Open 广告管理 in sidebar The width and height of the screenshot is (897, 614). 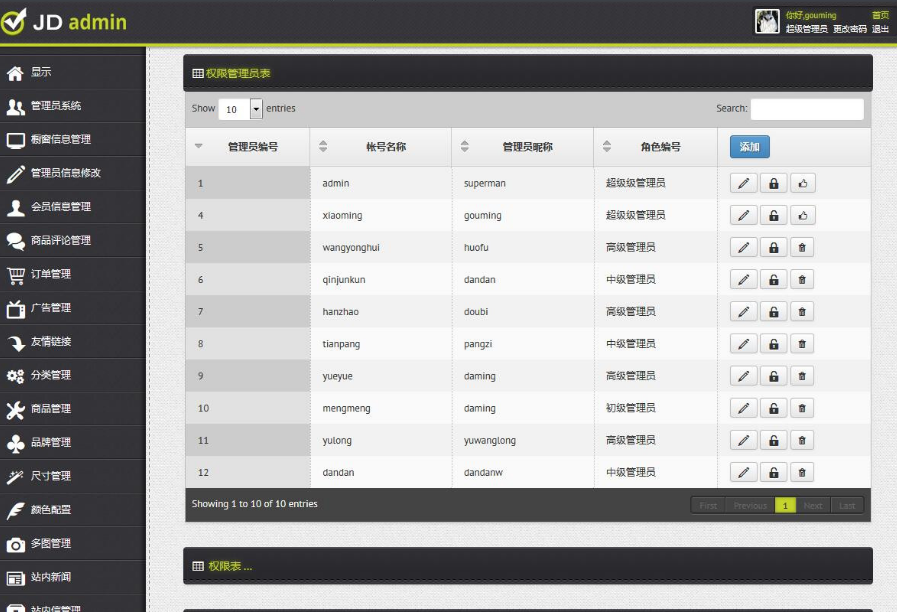tap(73, 308)
